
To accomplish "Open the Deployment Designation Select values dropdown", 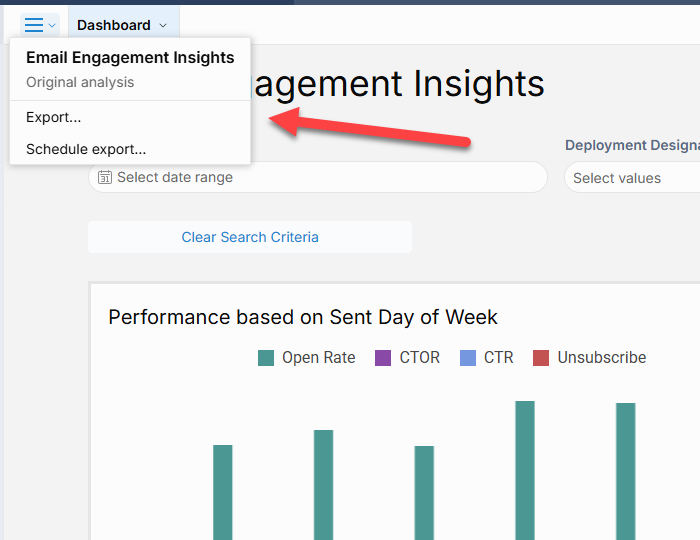I will 631,178.
